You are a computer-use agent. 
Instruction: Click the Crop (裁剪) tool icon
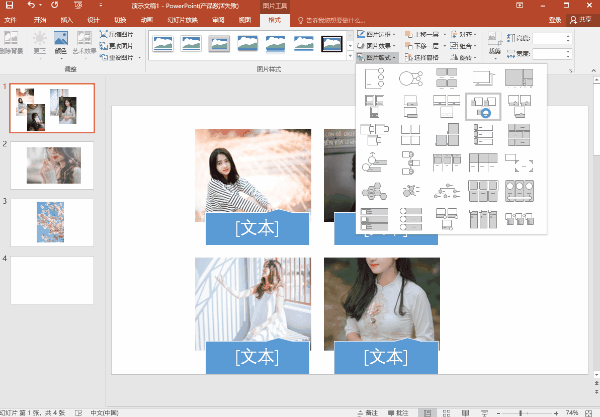coord(495,39)
